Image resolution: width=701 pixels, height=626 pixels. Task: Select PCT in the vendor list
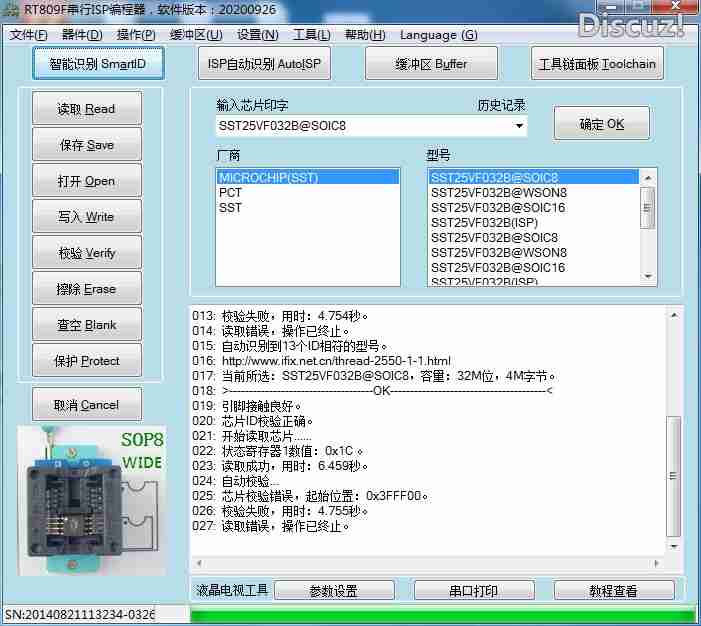(x=230, y=192)
